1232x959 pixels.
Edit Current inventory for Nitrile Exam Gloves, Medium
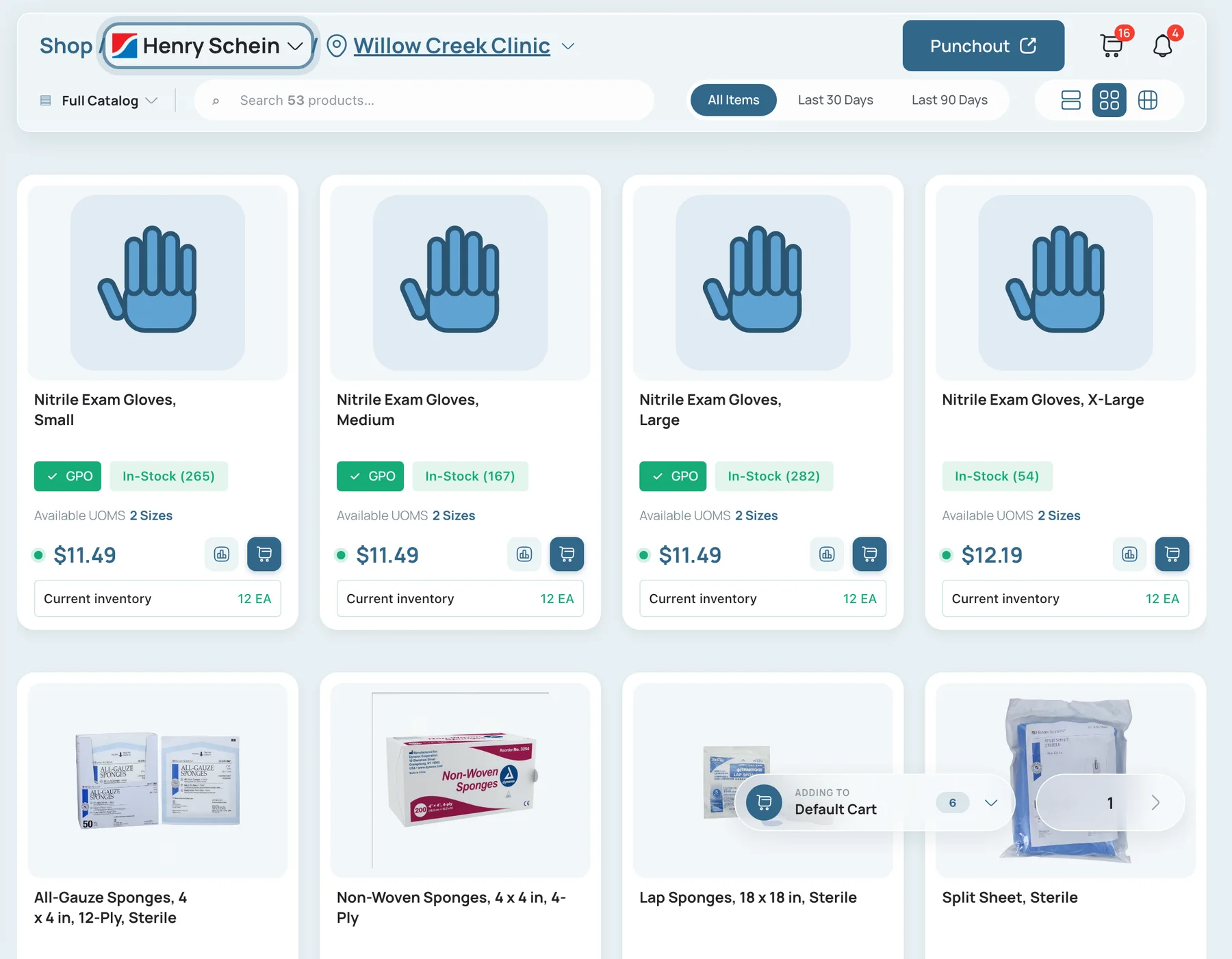click(x=460, y=598)
